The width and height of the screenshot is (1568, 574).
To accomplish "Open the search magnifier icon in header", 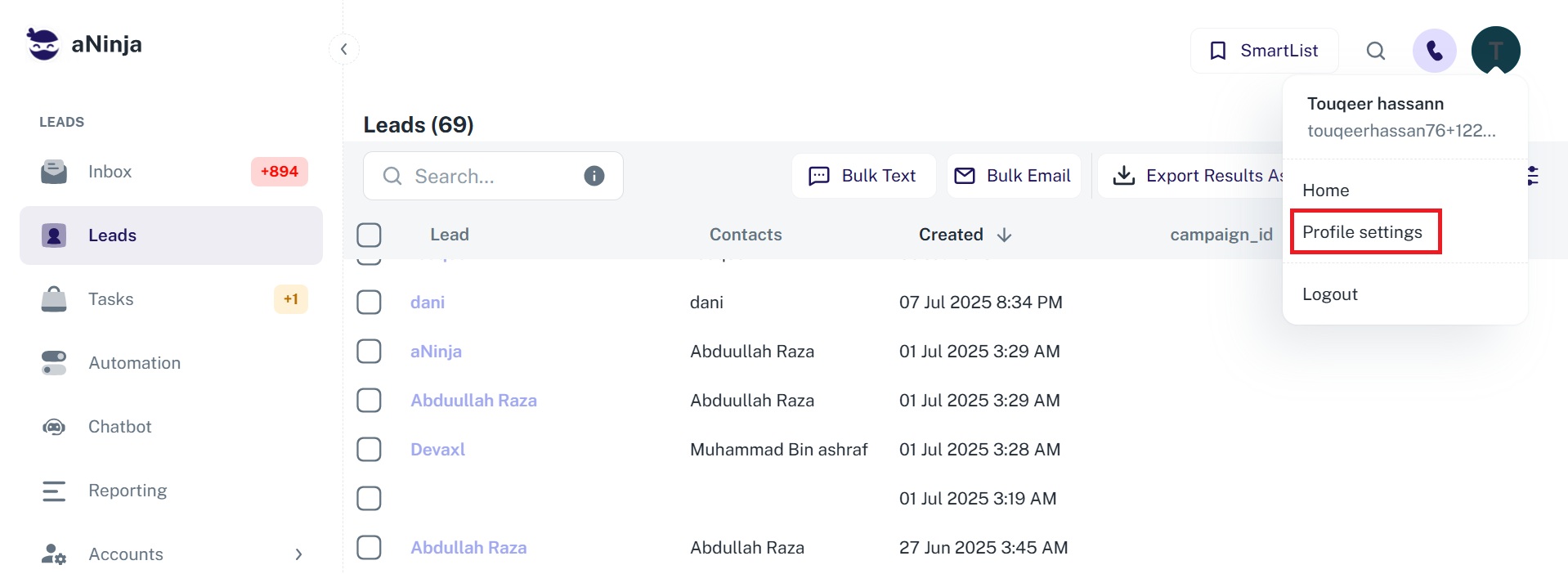I will coord(1376,51).
